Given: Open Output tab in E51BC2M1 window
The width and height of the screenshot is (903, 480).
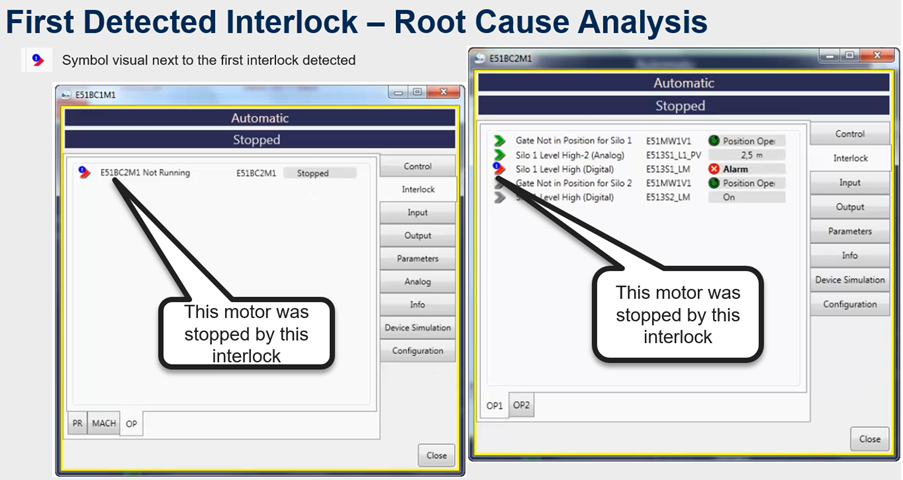Looking at the screenshot, I should click(x=849, y=207).
